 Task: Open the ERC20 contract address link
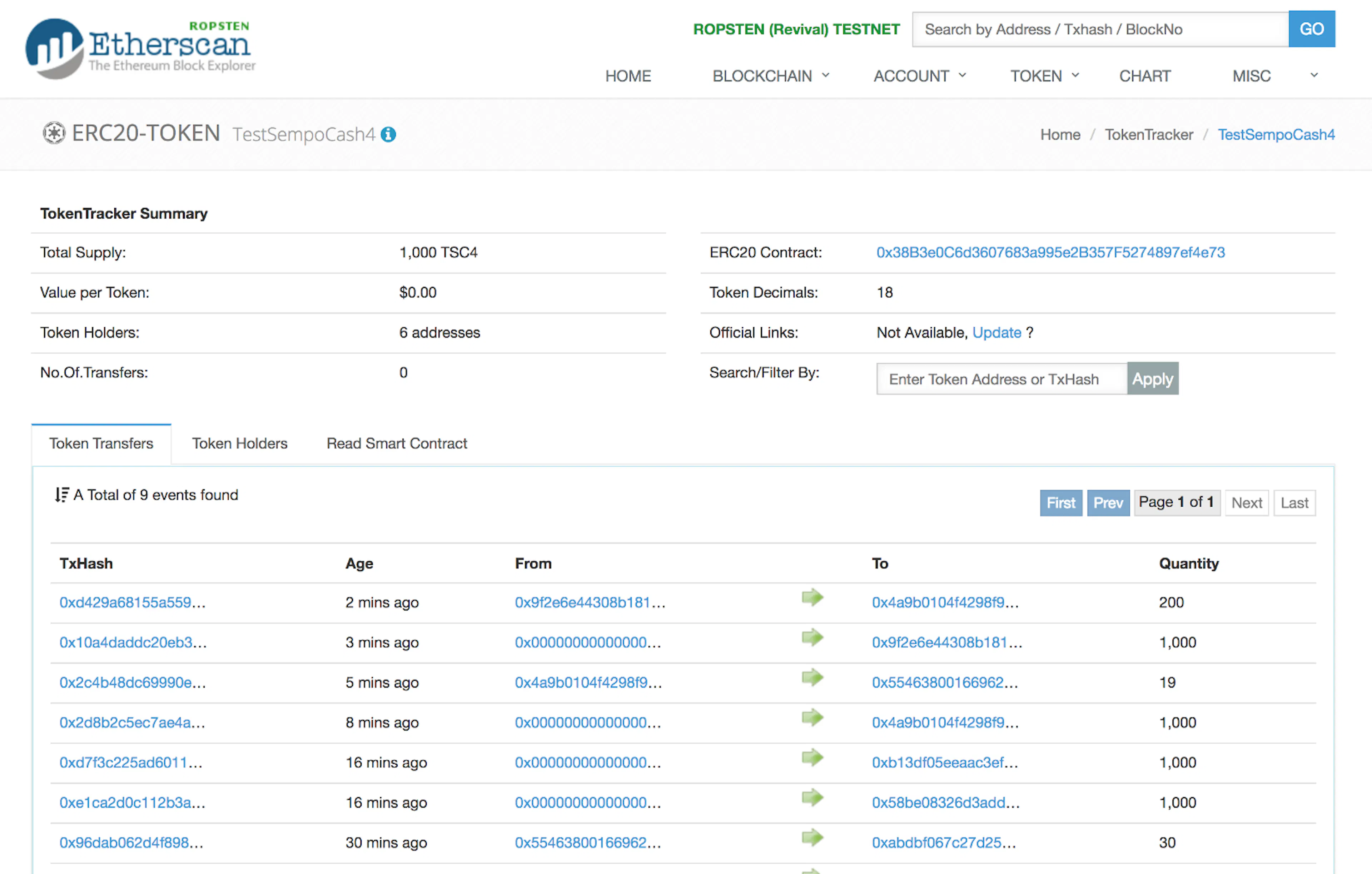[1050, 252]
